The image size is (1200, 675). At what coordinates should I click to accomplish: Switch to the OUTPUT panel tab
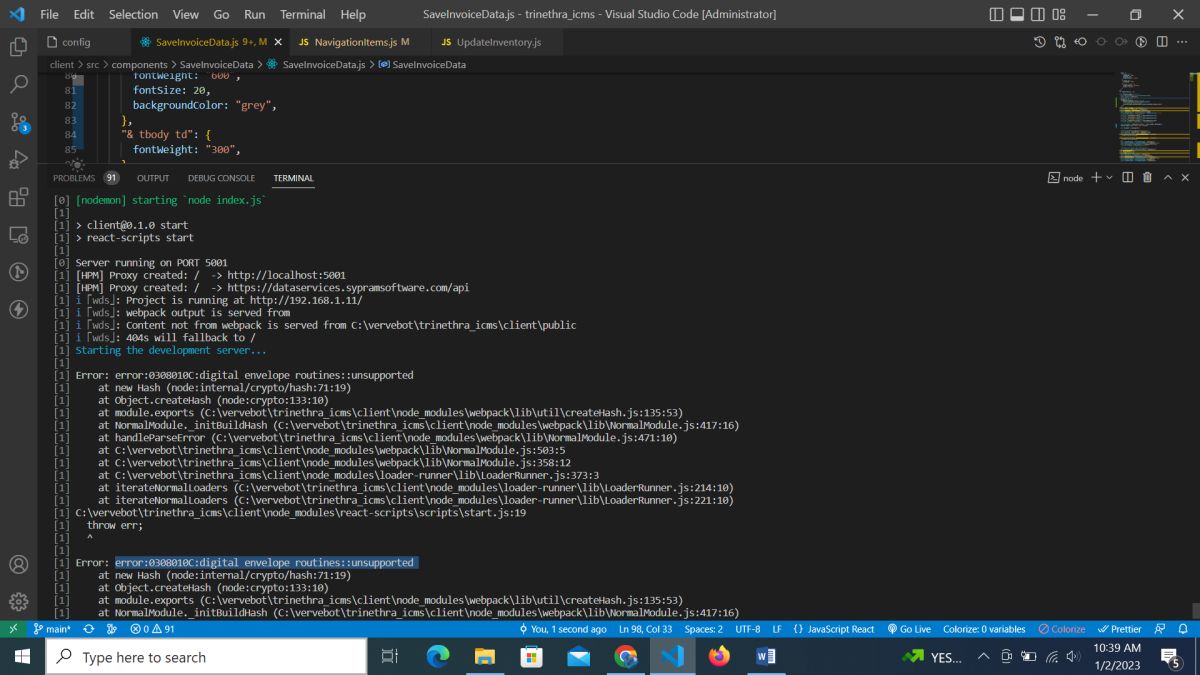click(153, 178)
